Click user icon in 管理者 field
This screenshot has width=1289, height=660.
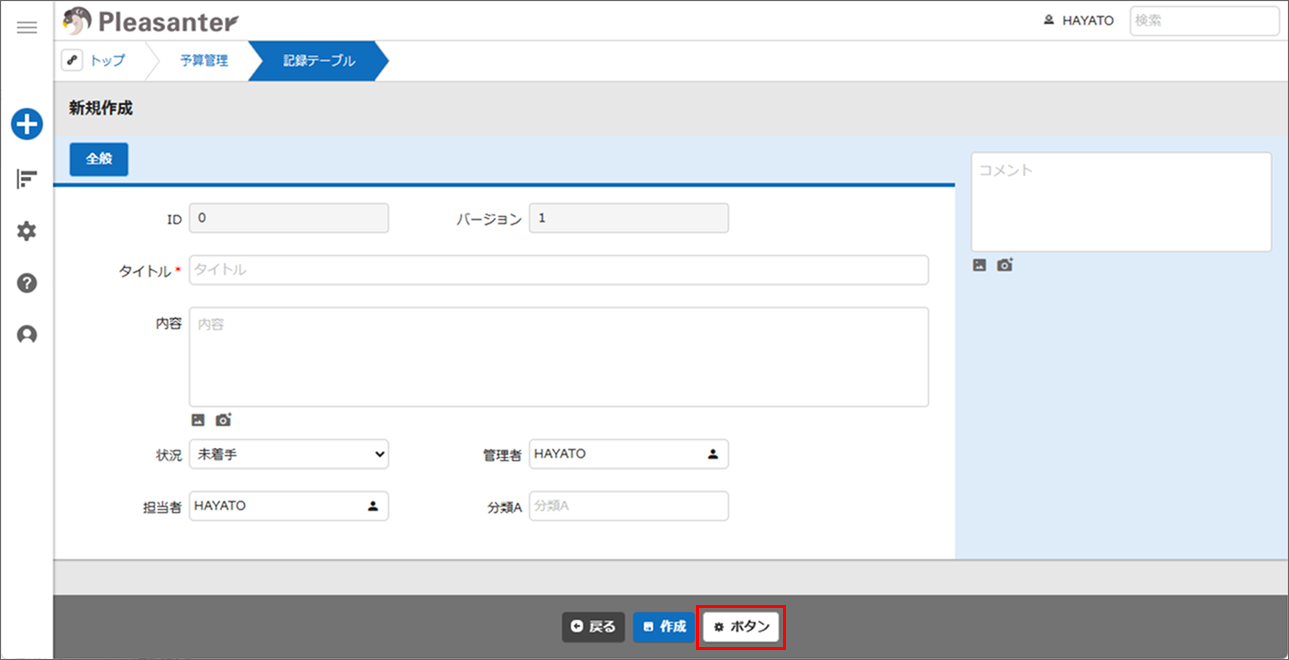coord(713,454)
